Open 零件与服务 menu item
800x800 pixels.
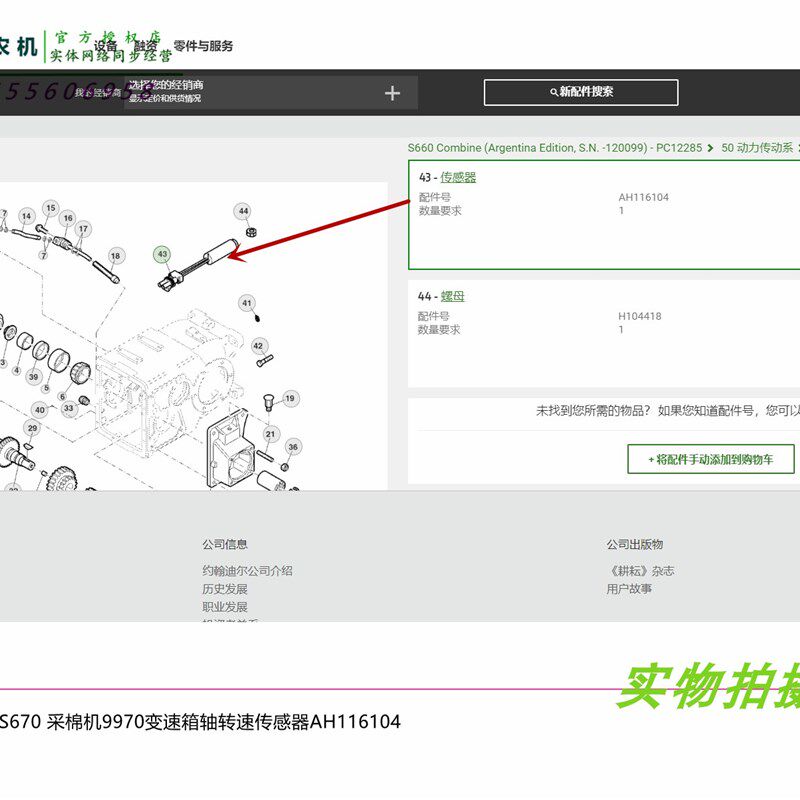[x=203, y=46]
